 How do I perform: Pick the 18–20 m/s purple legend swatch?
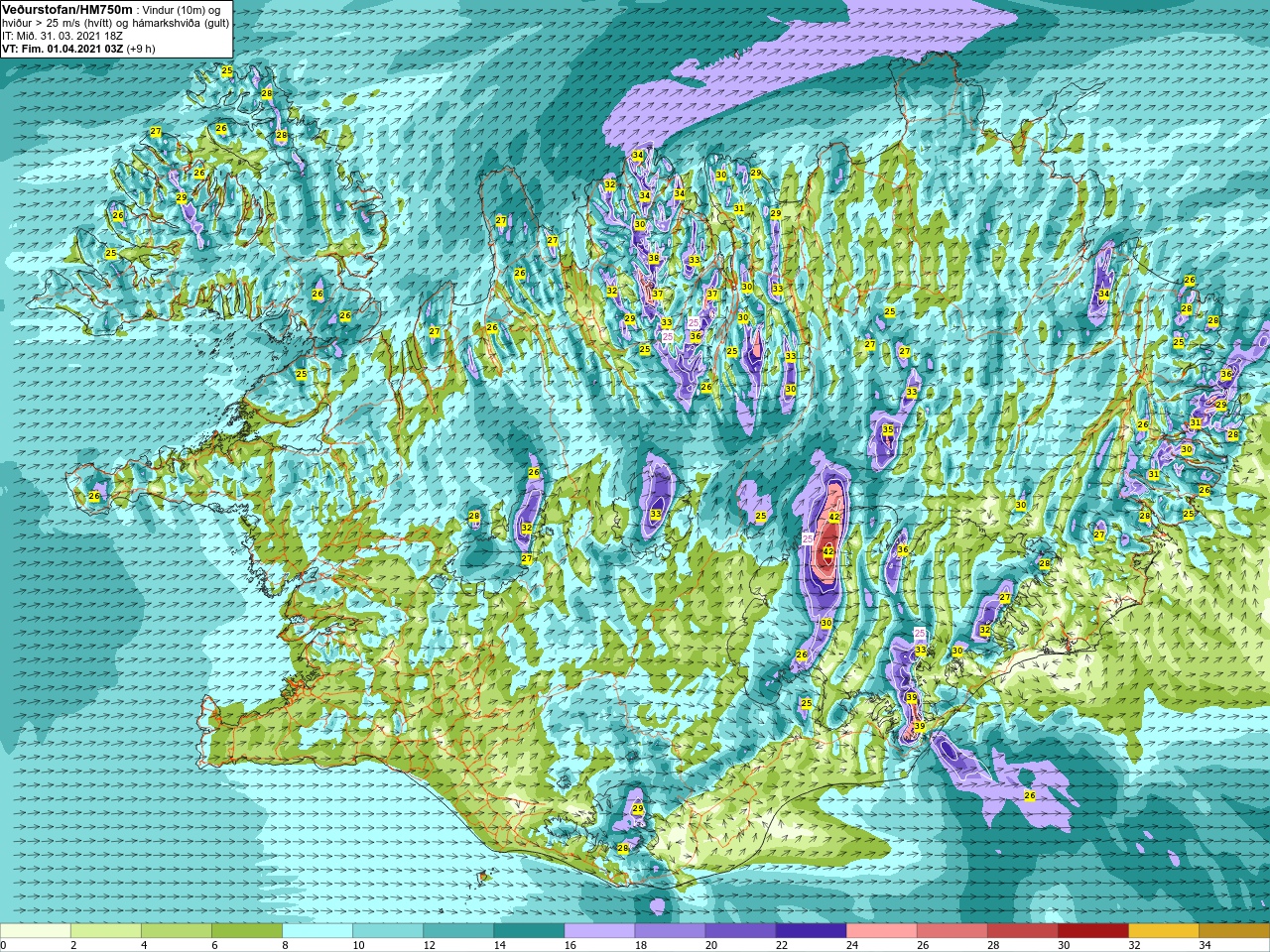click(670, 931)
